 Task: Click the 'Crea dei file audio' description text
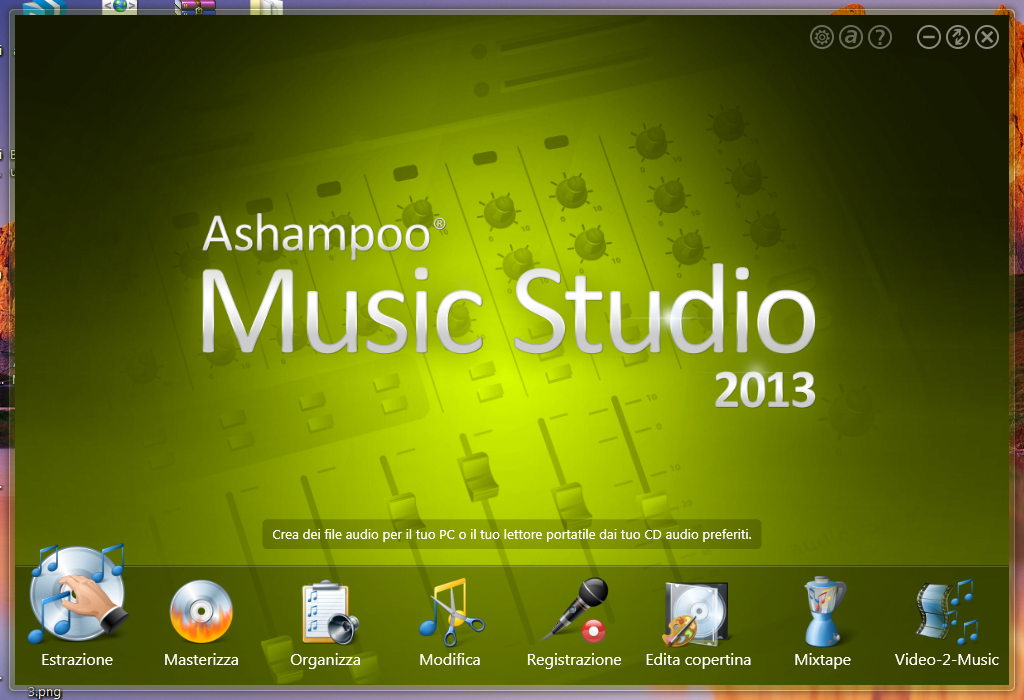[512, 534]
